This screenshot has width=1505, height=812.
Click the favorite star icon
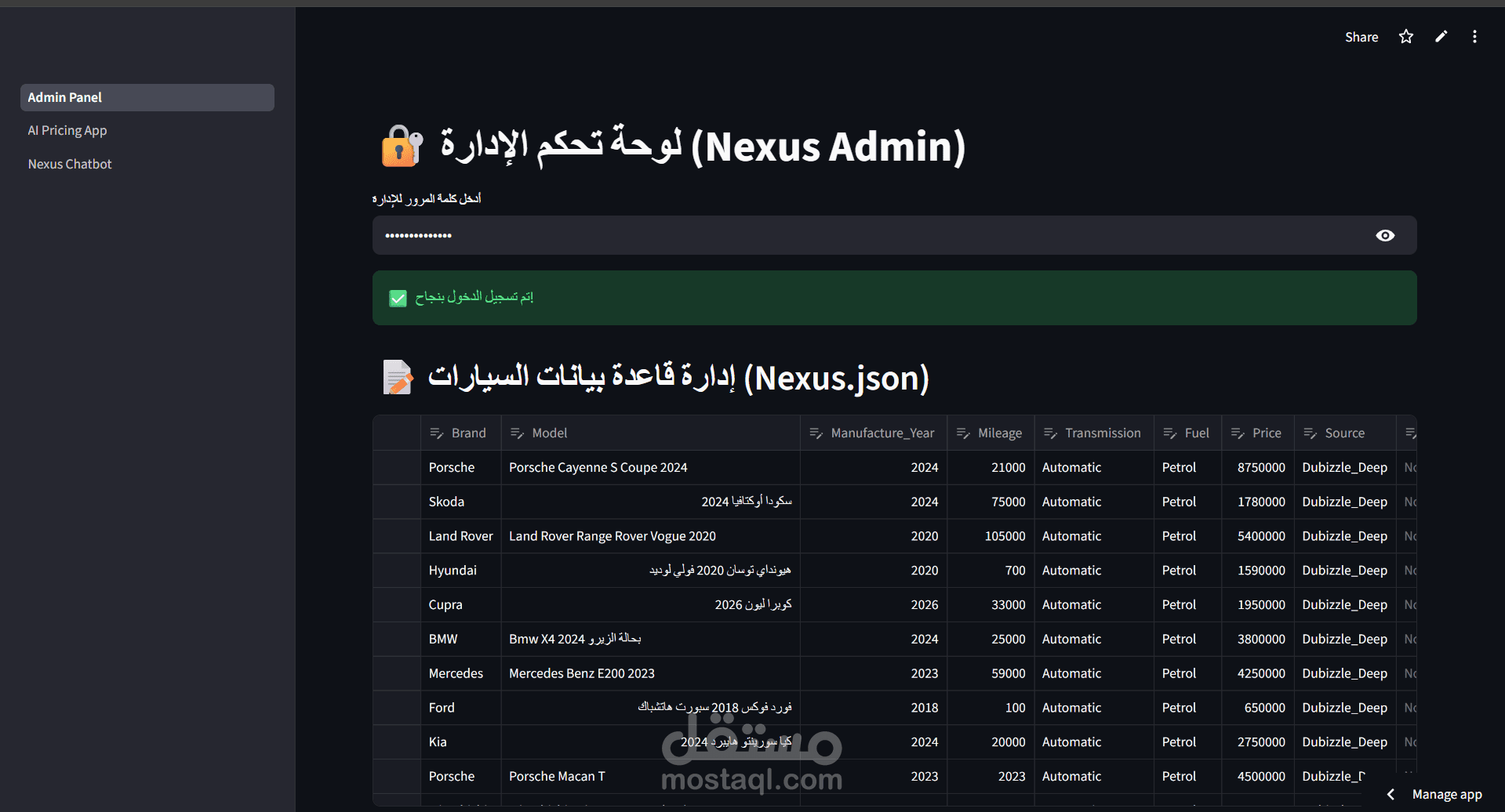point(1405,37)
